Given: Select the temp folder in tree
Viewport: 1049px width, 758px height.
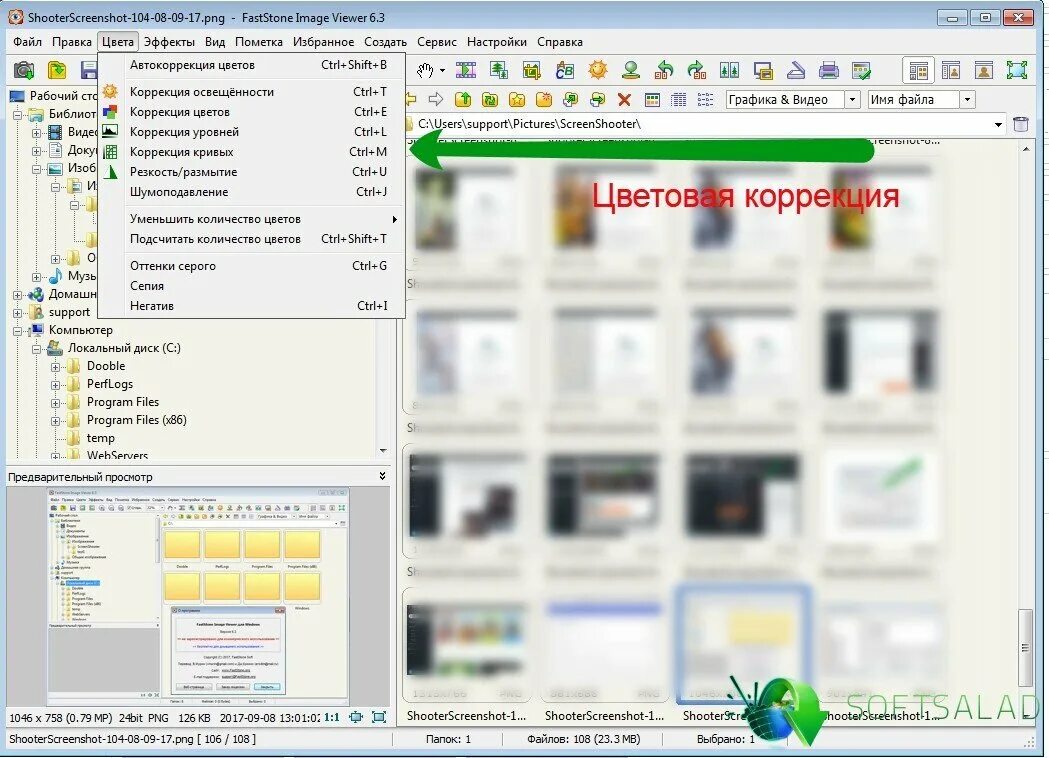Looking at the screenshot, I should click(100, 438).
